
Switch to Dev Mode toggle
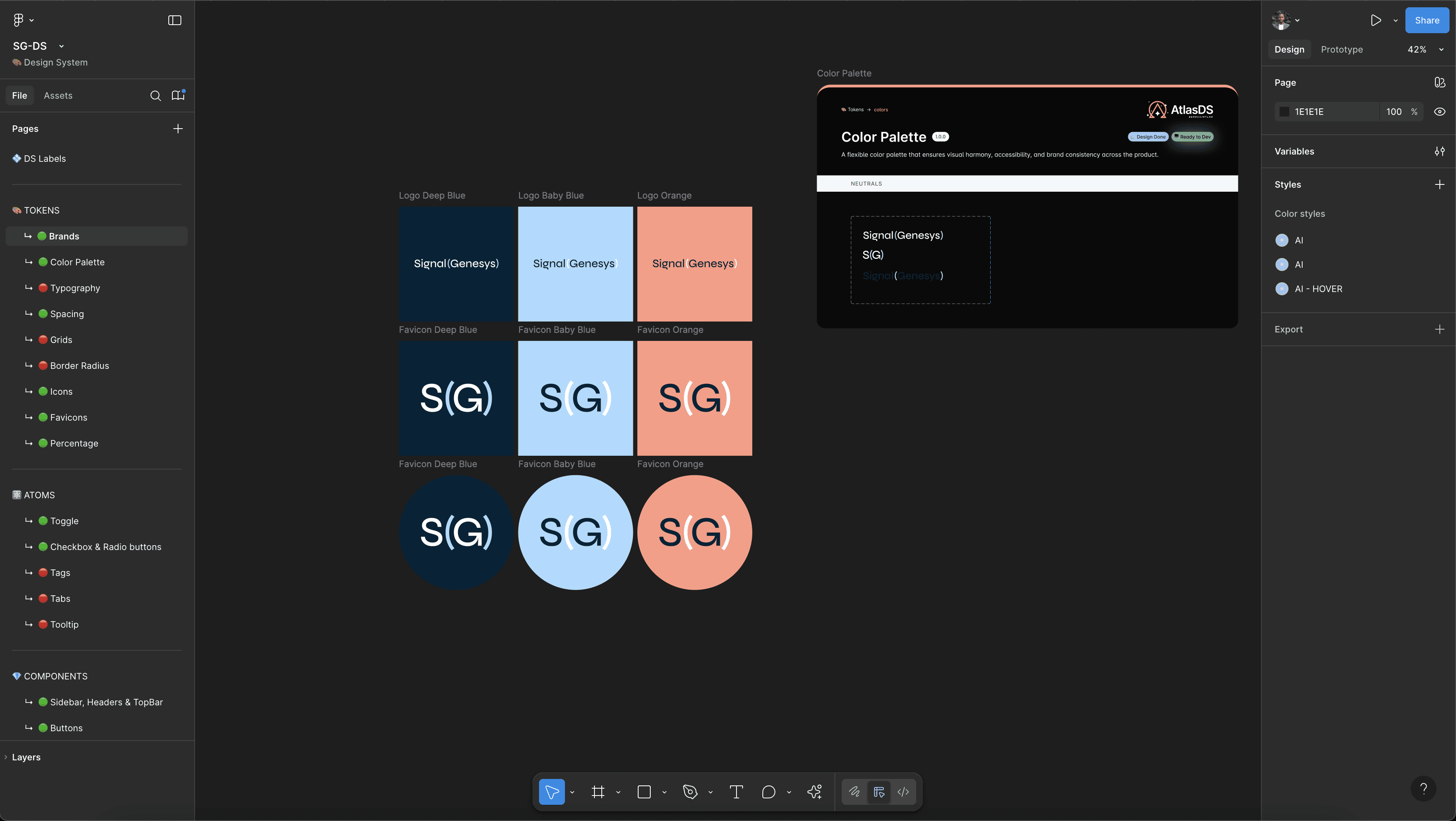tap(903, 791)
